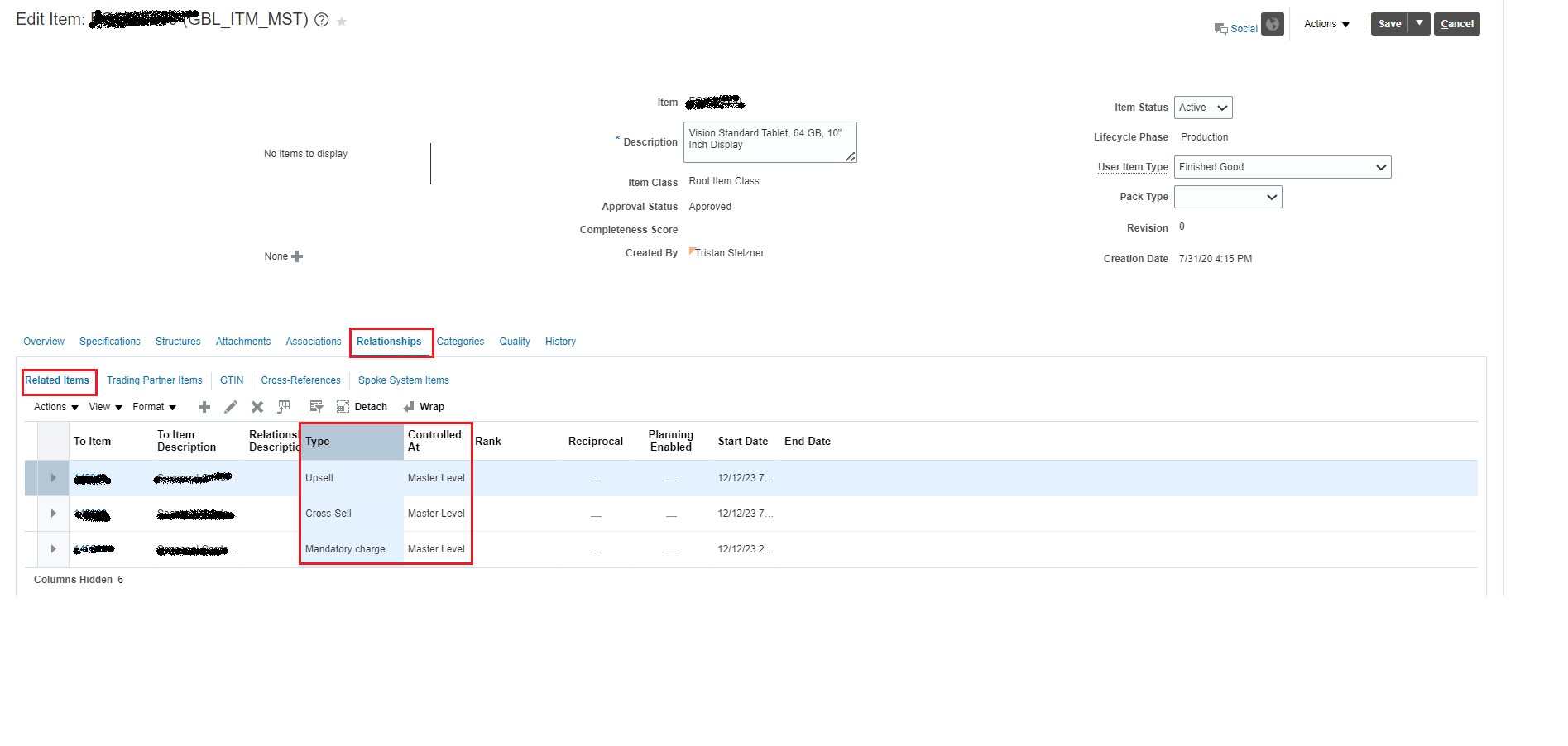Open the table Format menu
The image size is (1568, 746).
(155, 407)
